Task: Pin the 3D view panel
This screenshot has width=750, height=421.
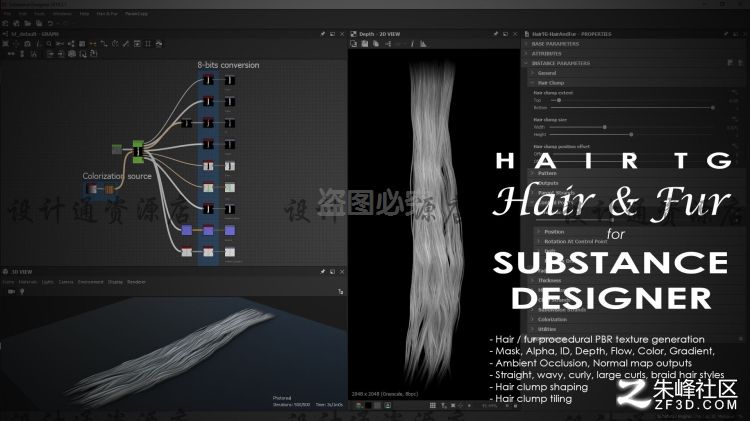Action: tap(322, 272)
